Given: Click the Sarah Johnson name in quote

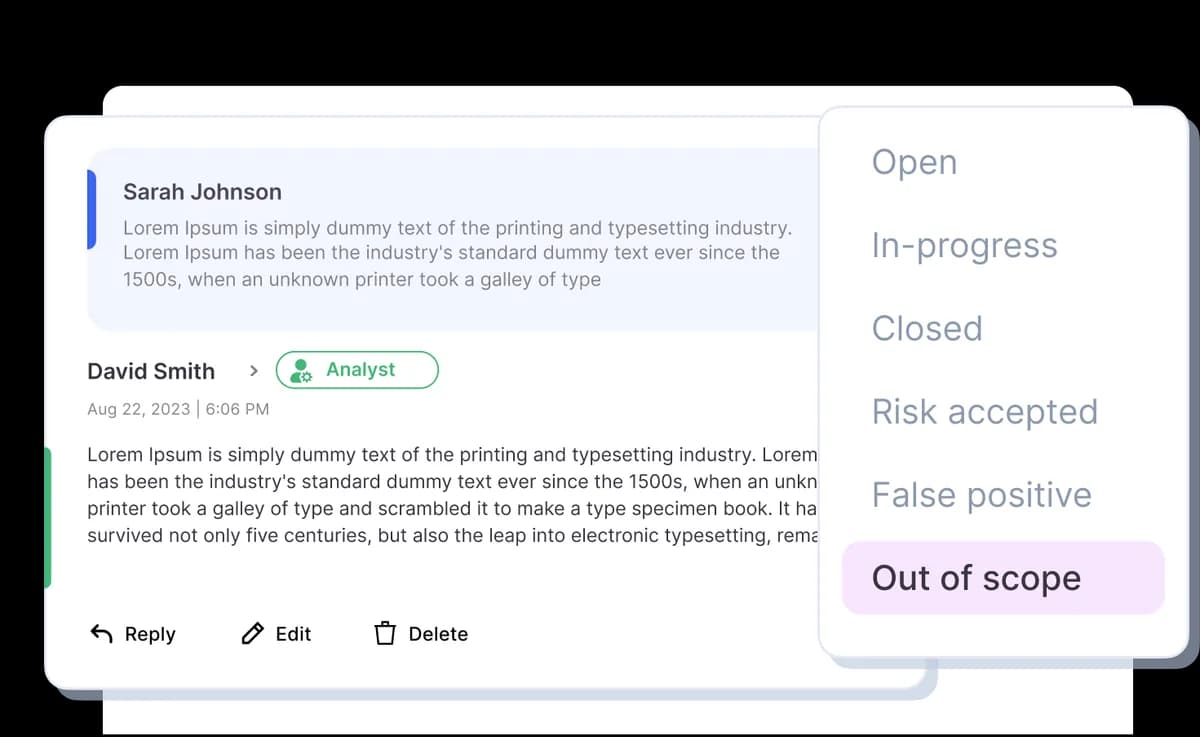Looking at the screenshot, I should pyautogui.click(x=202, y=192).
